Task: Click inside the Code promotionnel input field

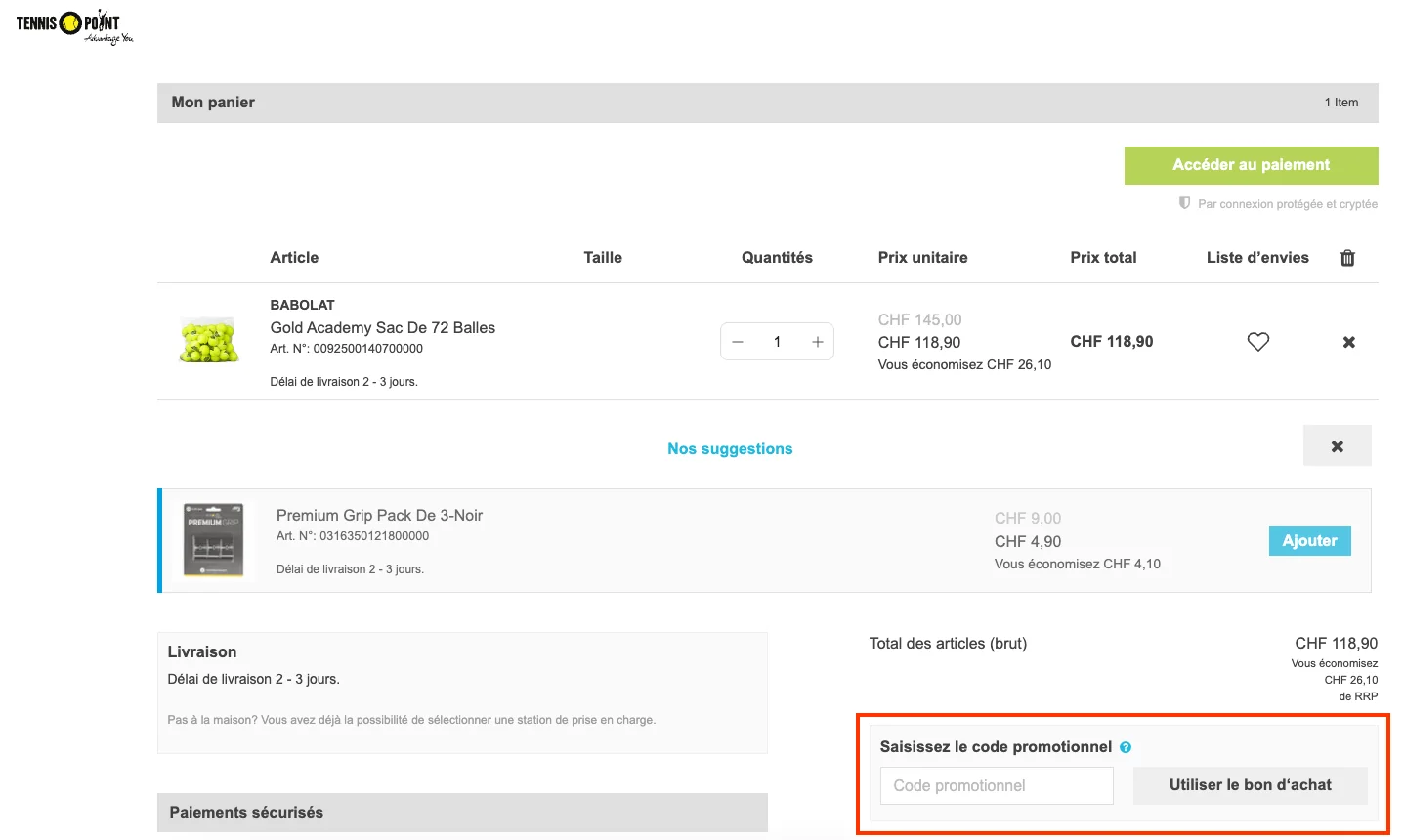Action: tap(996, 785)
